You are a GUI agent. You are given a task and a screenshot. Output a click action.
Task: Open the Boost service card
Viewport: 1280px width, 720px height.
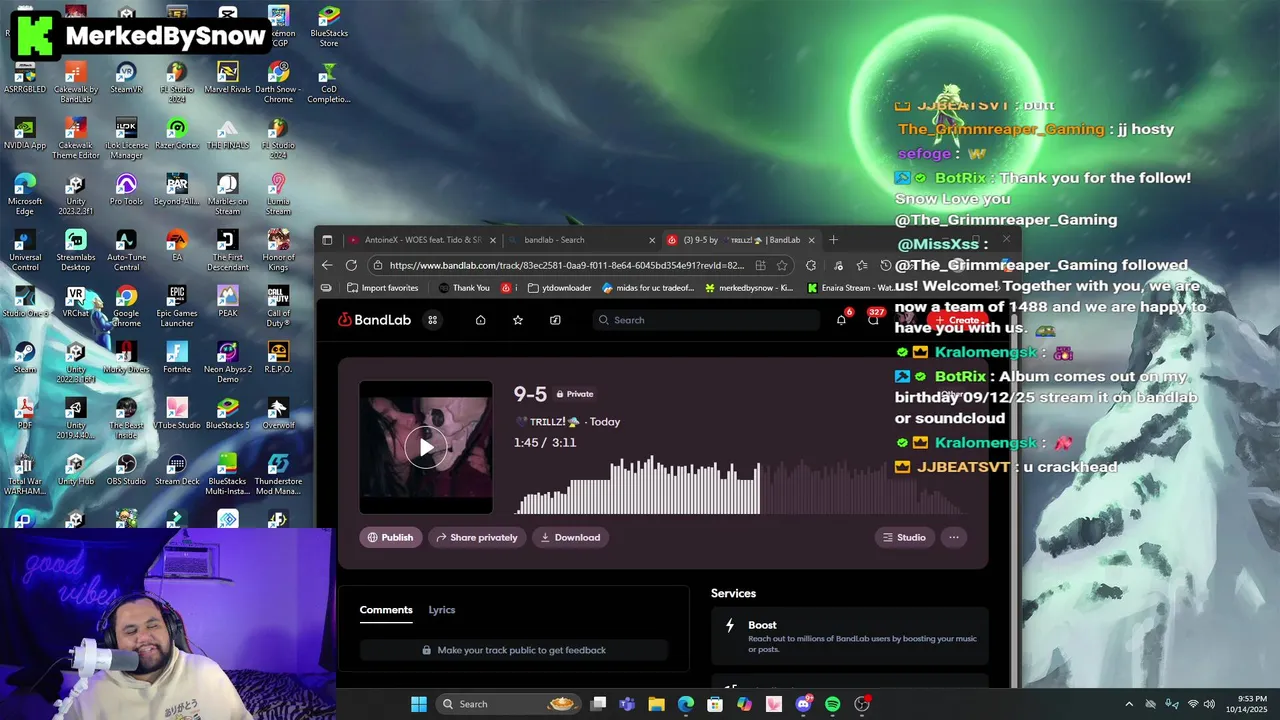[849, 636]
